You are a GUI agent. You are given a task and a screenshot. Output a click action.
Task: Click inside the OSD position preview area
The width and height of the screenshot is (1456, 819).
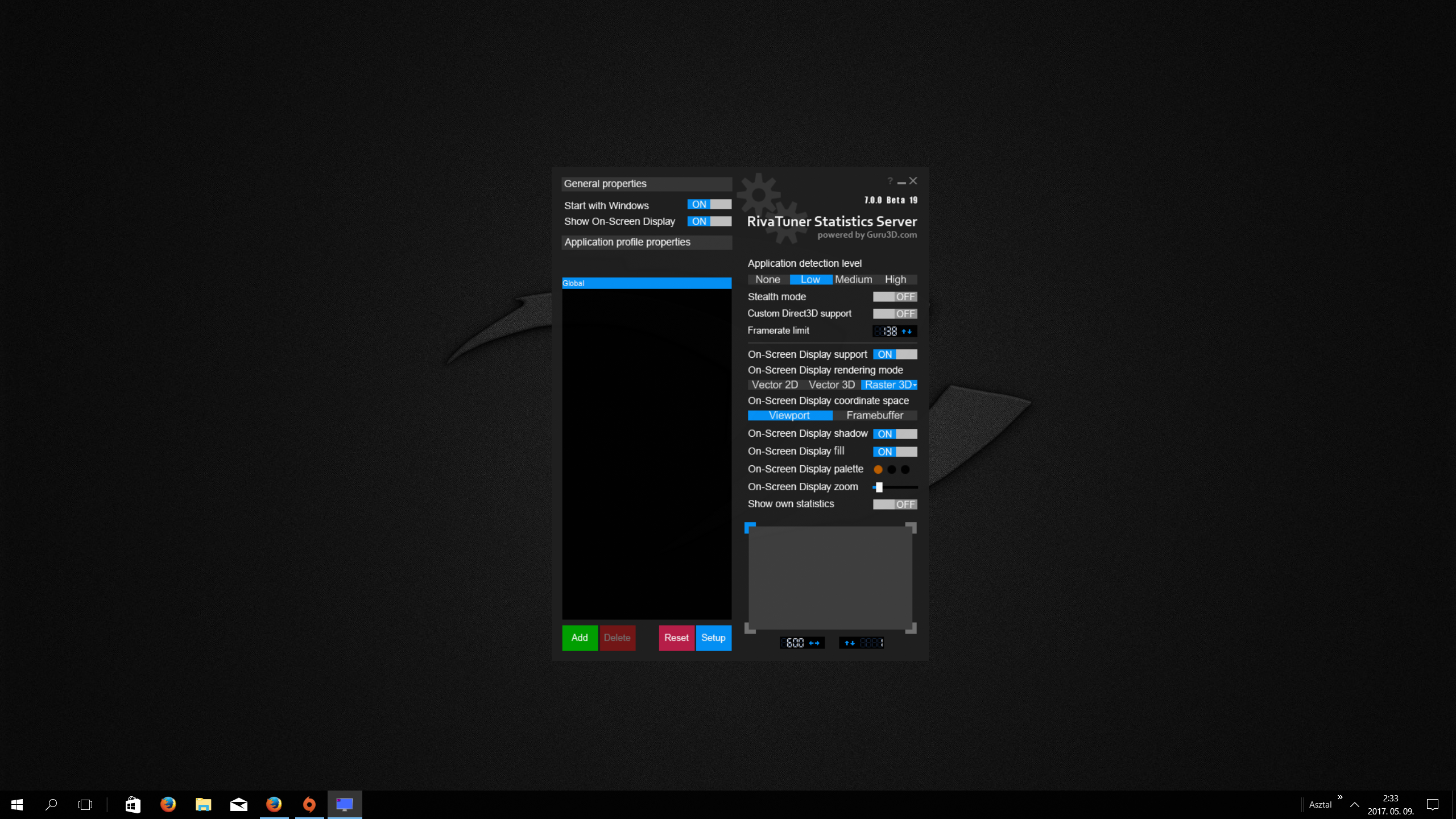tap(830, 578)
